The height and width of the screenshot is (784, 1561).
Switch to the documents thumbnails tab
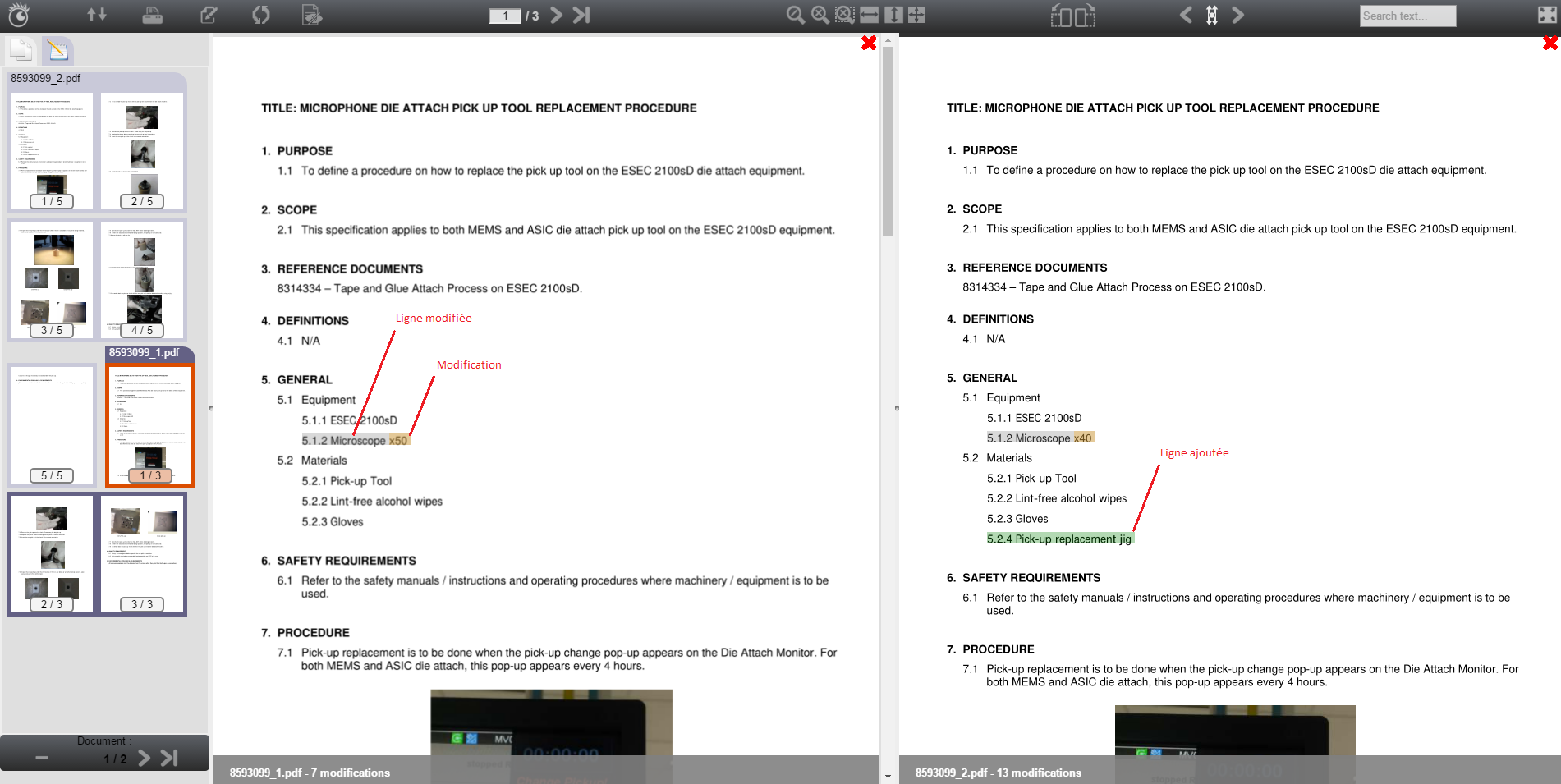click(21, 51)
